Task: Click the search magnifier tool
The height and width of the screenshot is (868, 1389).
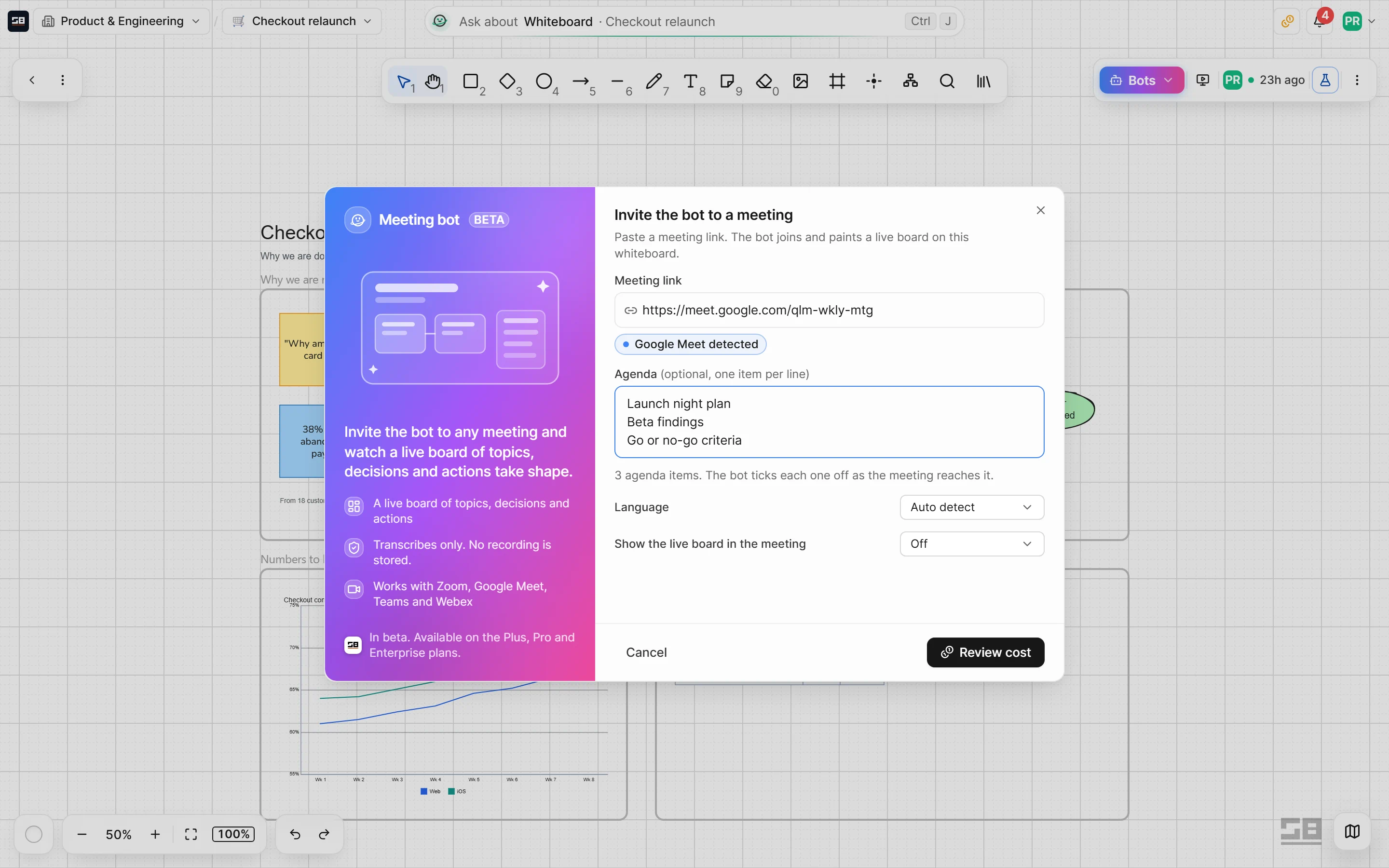Action: pyautogui.click(x=948, y=81)
